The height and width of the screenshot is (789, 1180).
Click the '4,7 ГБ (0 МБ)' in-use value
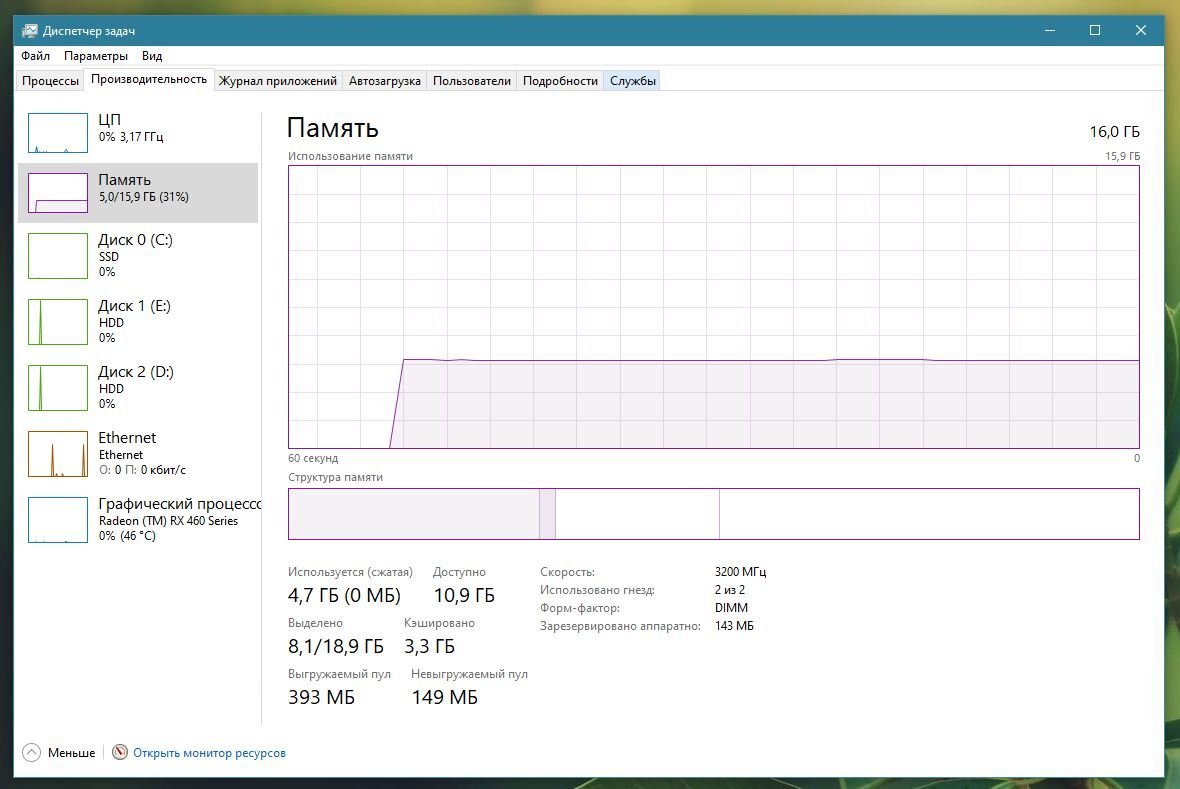pos(344,596)
